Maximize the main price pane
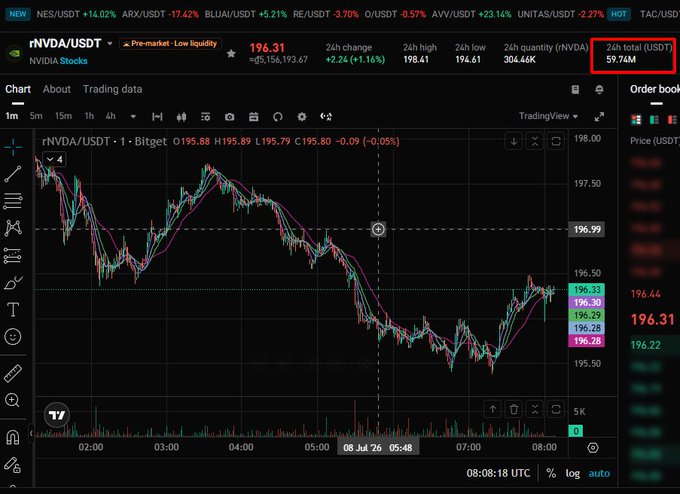This screenshot has width=680, height=494. tap(556, 141)
